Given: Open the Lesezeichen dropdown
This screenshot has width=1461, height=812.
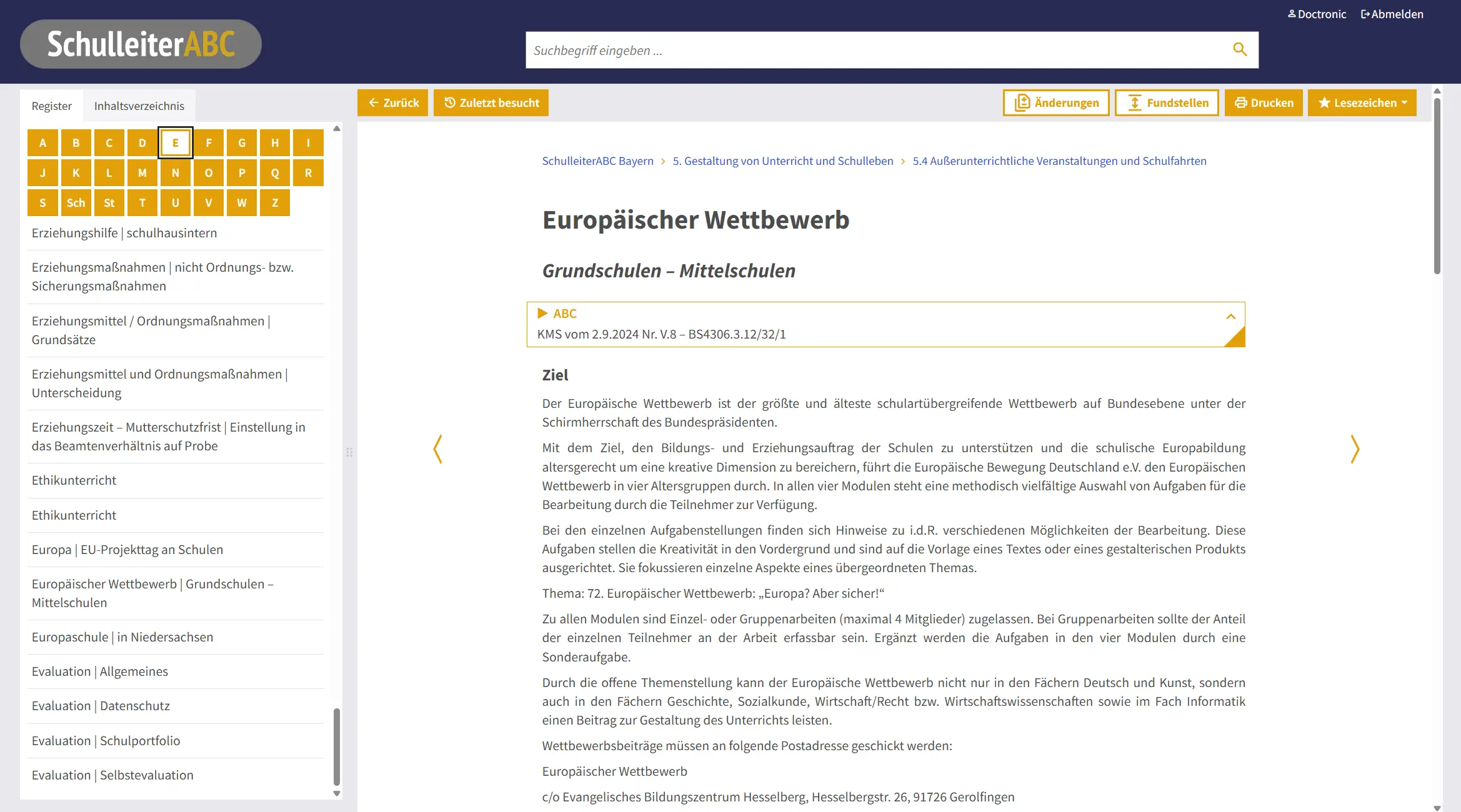Looking at the screenshot, I should 1362,102.
